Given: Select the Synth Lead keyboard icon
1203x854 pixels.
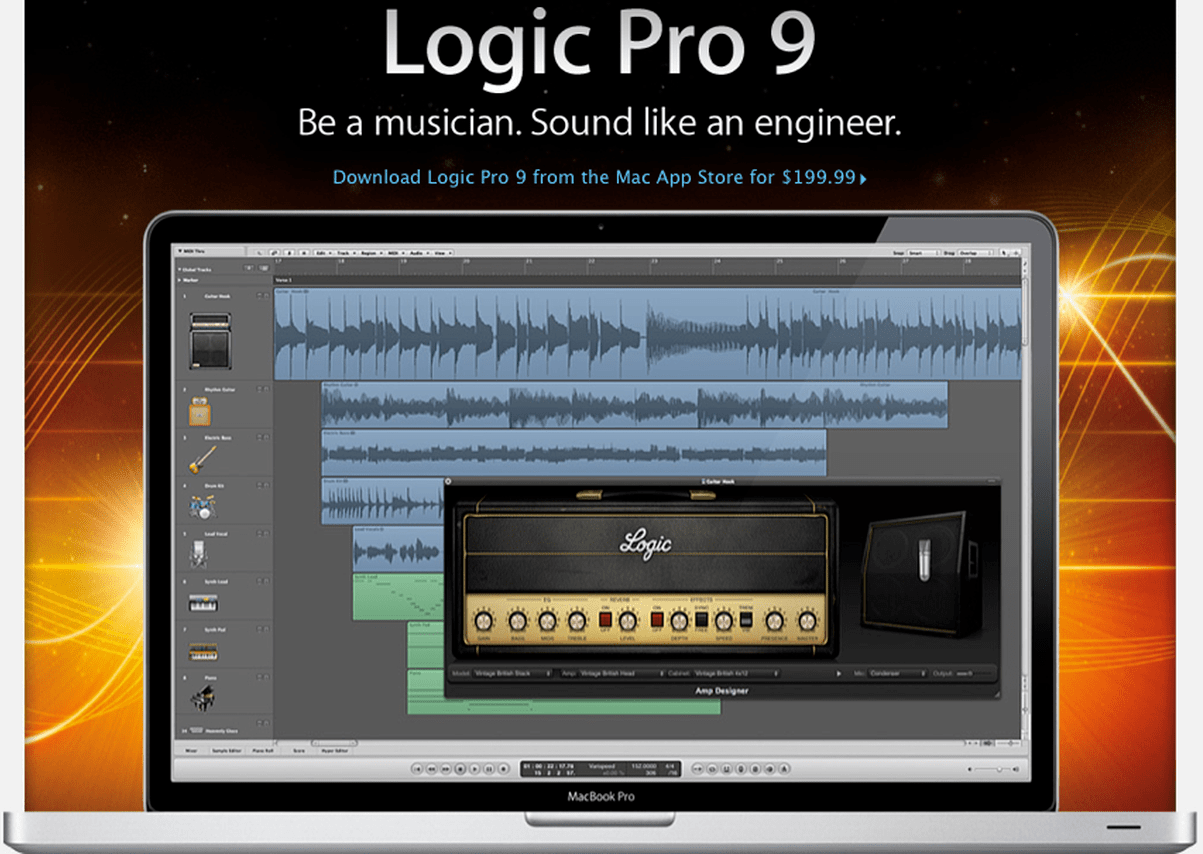Looking at the screenshot, I should (202, 604).
